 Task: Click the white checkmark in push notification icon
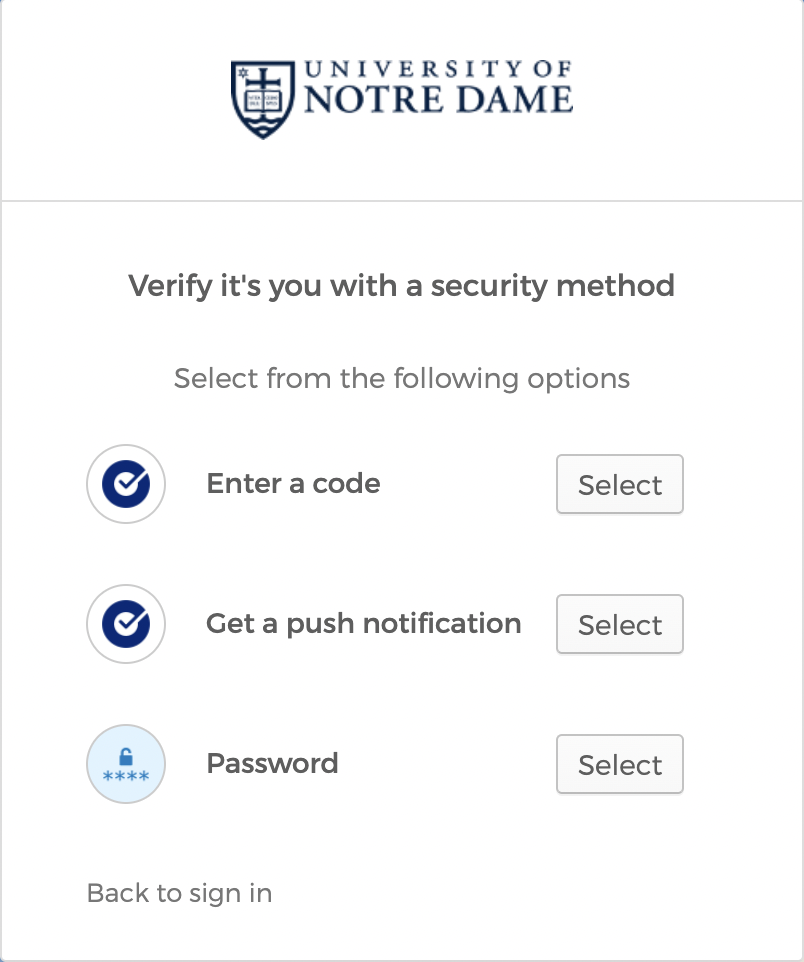pos(128,623)
